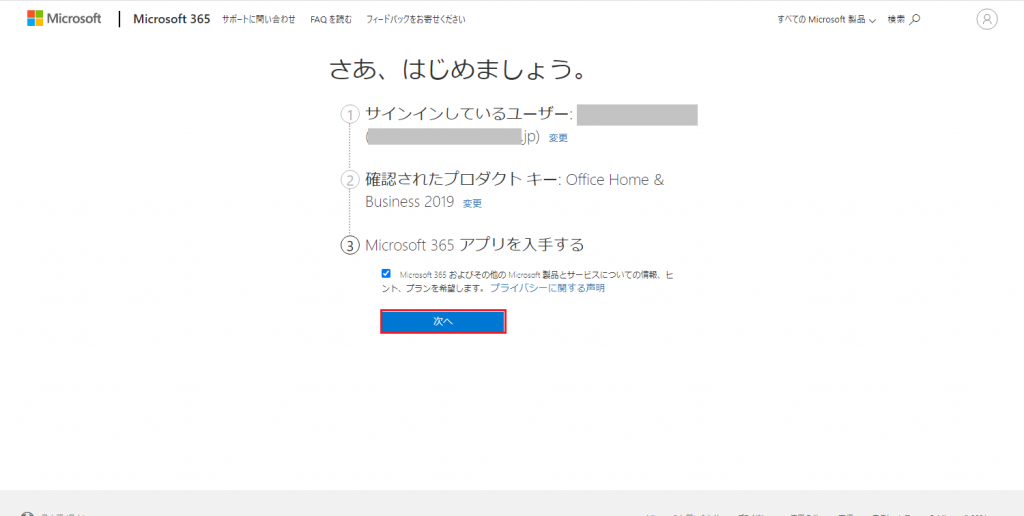
Task: Open the Microsoft 365 header link
Action: tap(172, 19)
